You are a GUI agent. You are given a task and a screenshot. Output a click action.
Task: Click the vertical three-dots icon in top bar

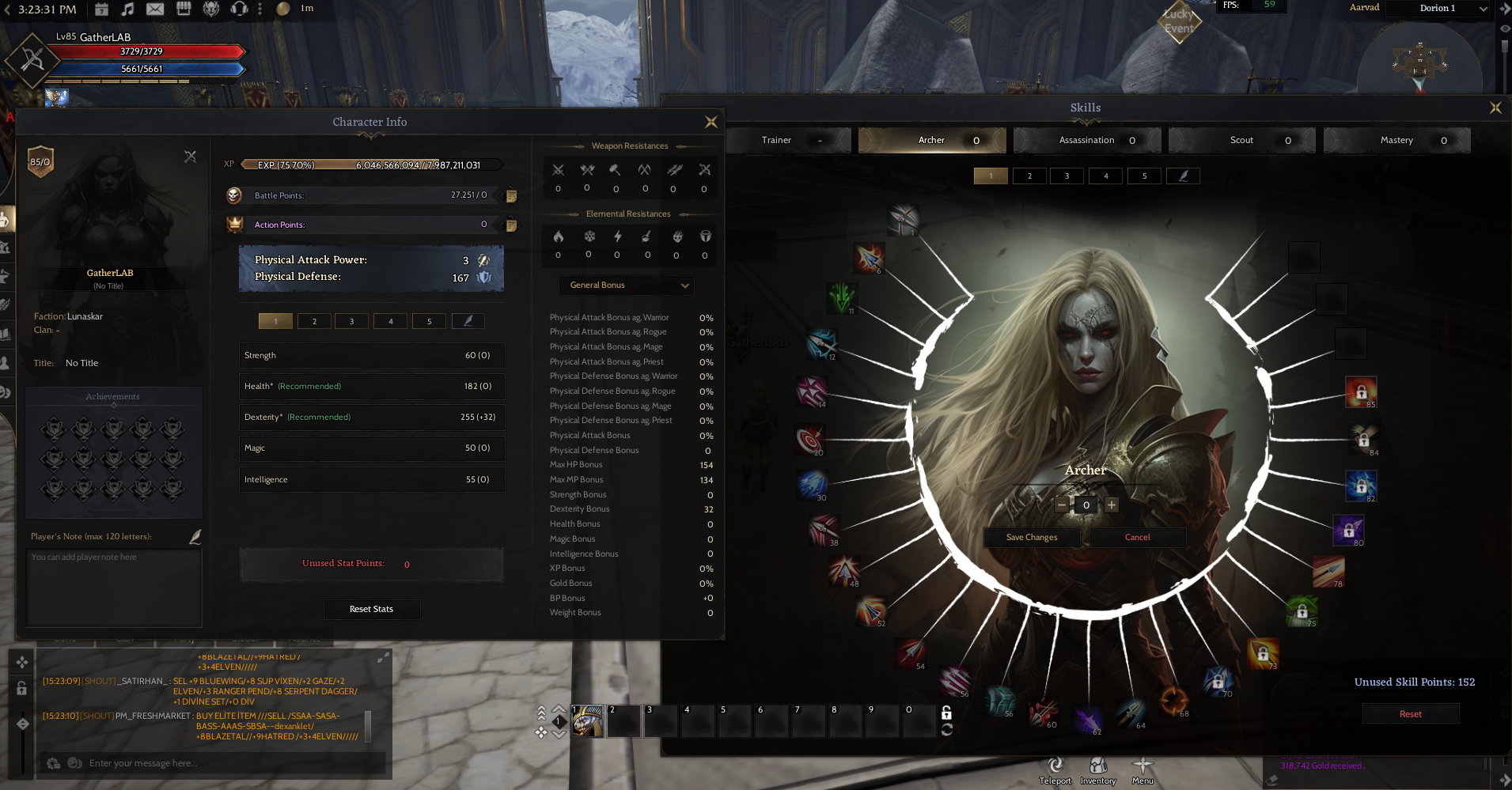(x=260, y=9)
